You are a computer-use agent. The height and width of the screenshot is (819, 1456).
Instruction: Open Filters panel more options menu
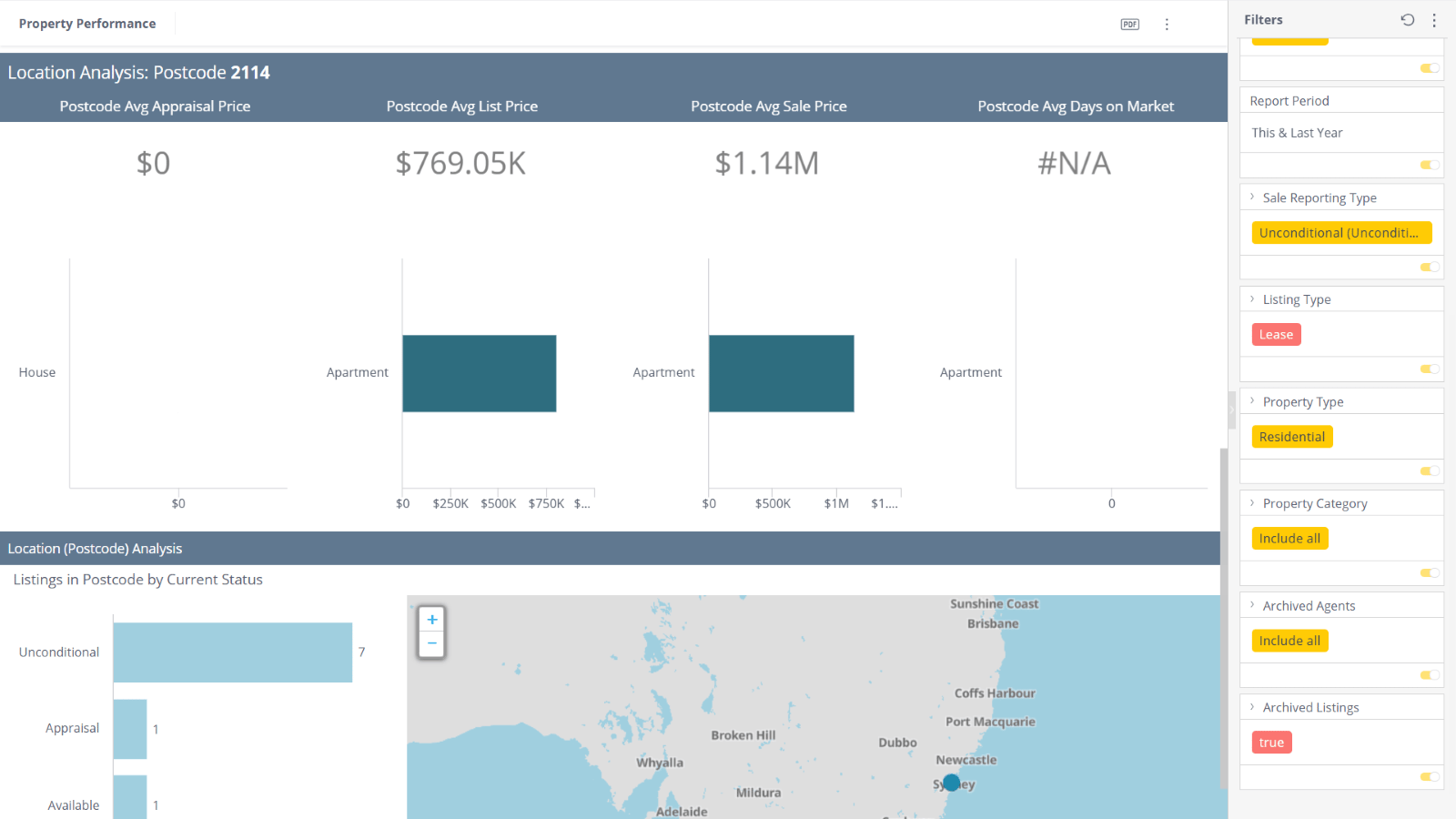pyautogui.click(x=1434, y=20)
